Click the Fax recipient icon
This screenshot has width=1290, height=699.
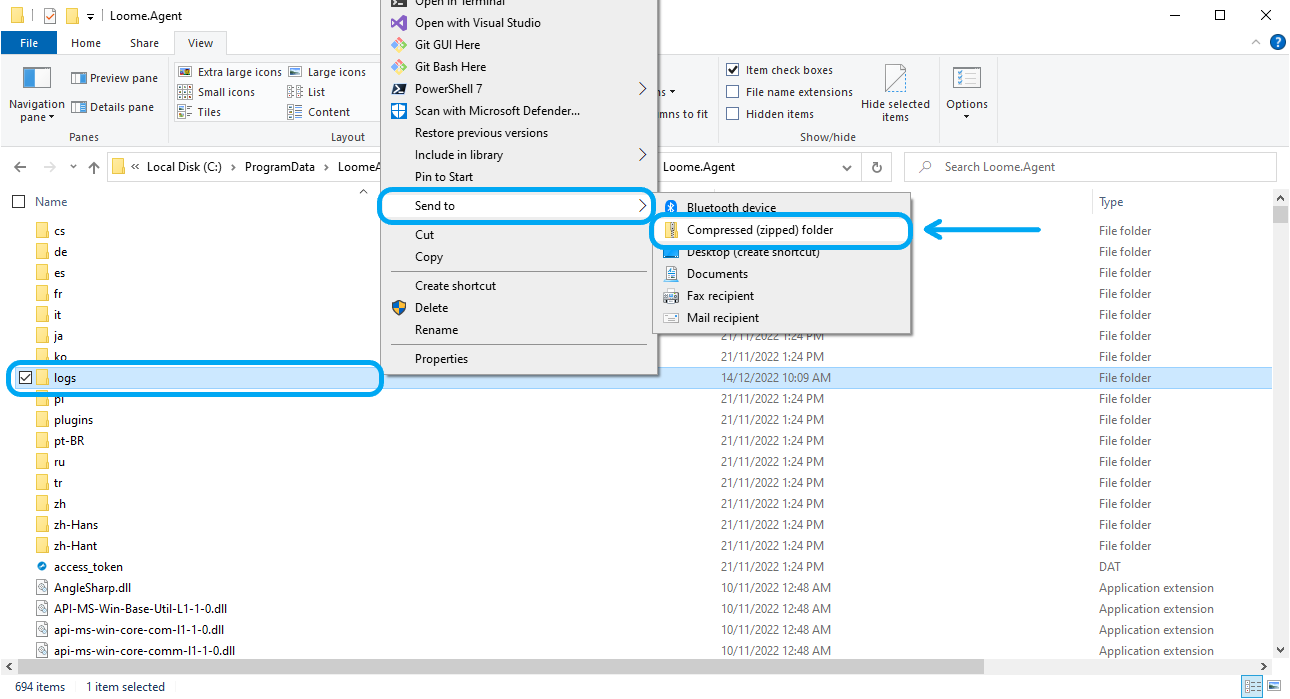pos(671,295)
